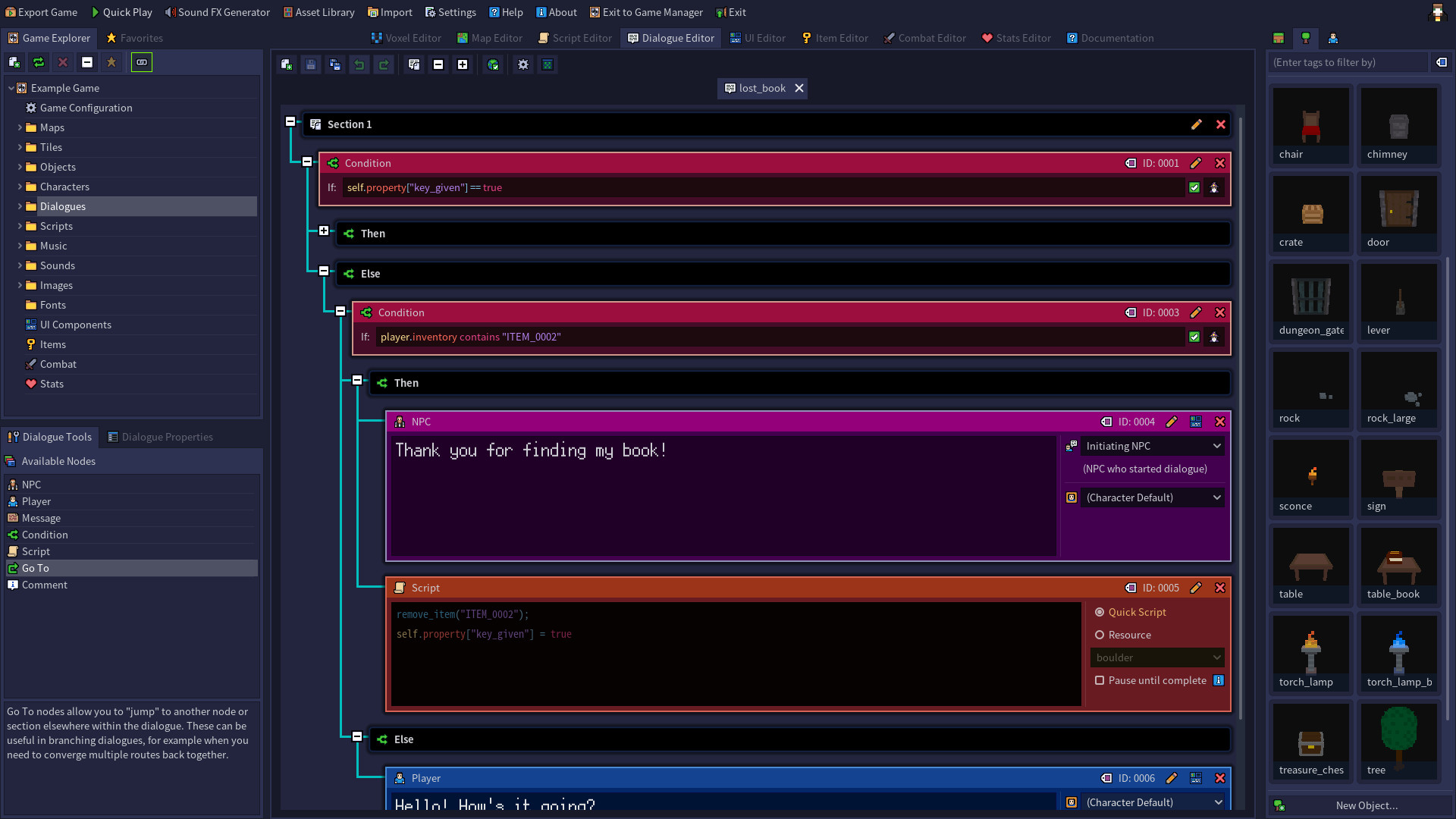Screen dimensions: 1456x819
Task: Click the Save icon in the dialogue toolbar
Action: pyautogui.click(x=311, y=64)
